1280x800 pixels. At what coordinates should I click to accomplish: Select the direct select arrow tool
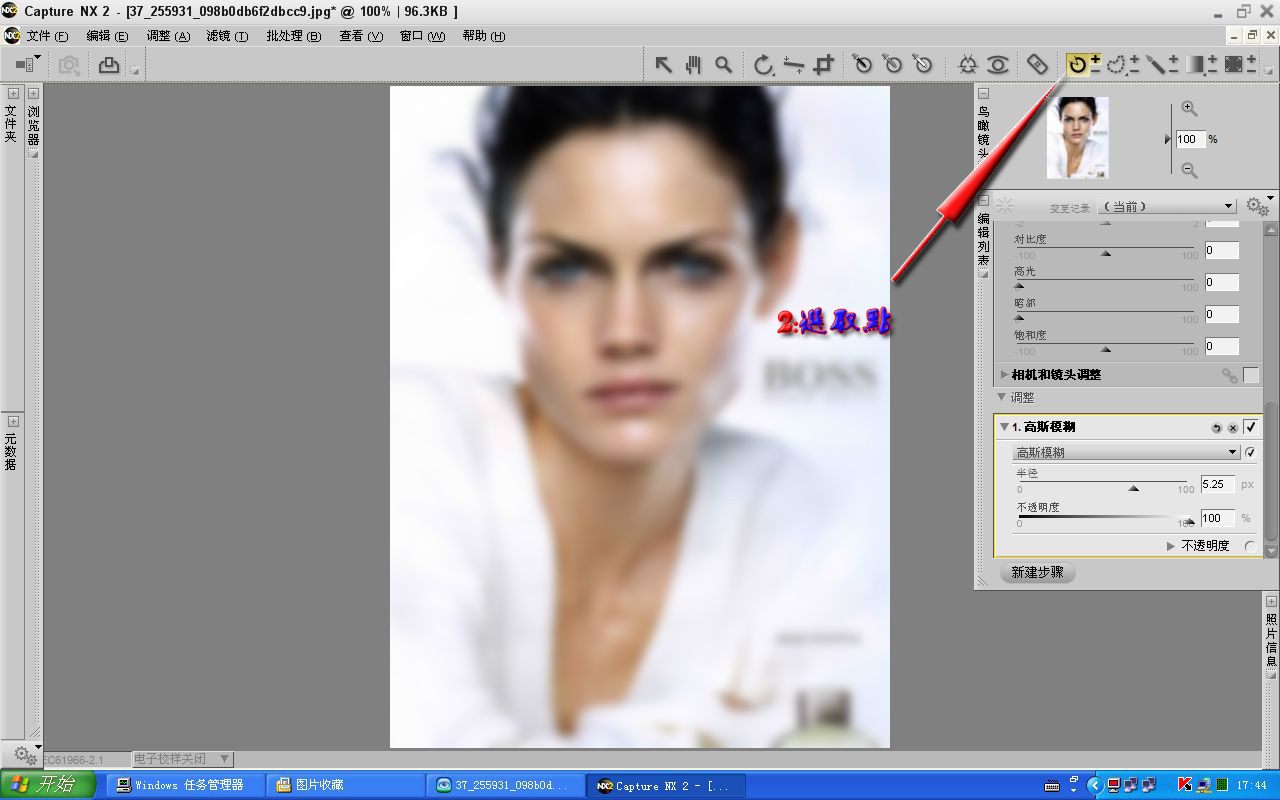pyautogui.click(x=663, y=65)
